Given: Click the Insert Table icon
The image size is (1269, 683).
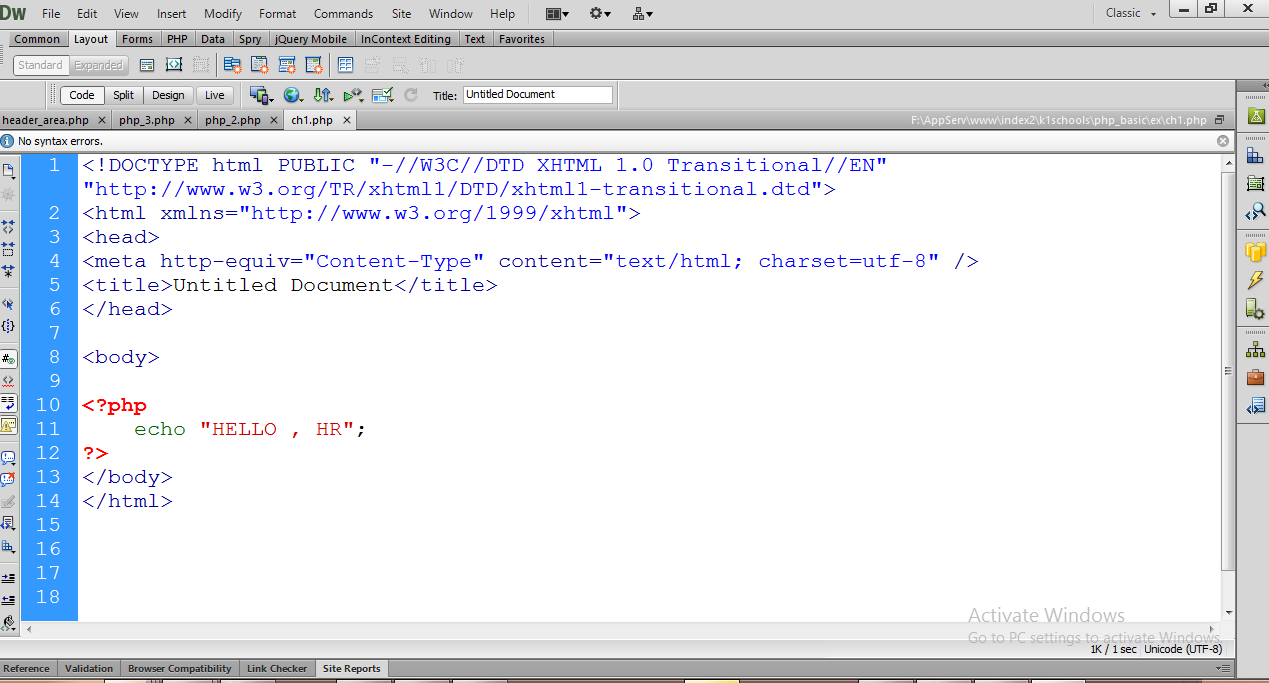Looking at the screenshot, I should click(x=346, y=65).
